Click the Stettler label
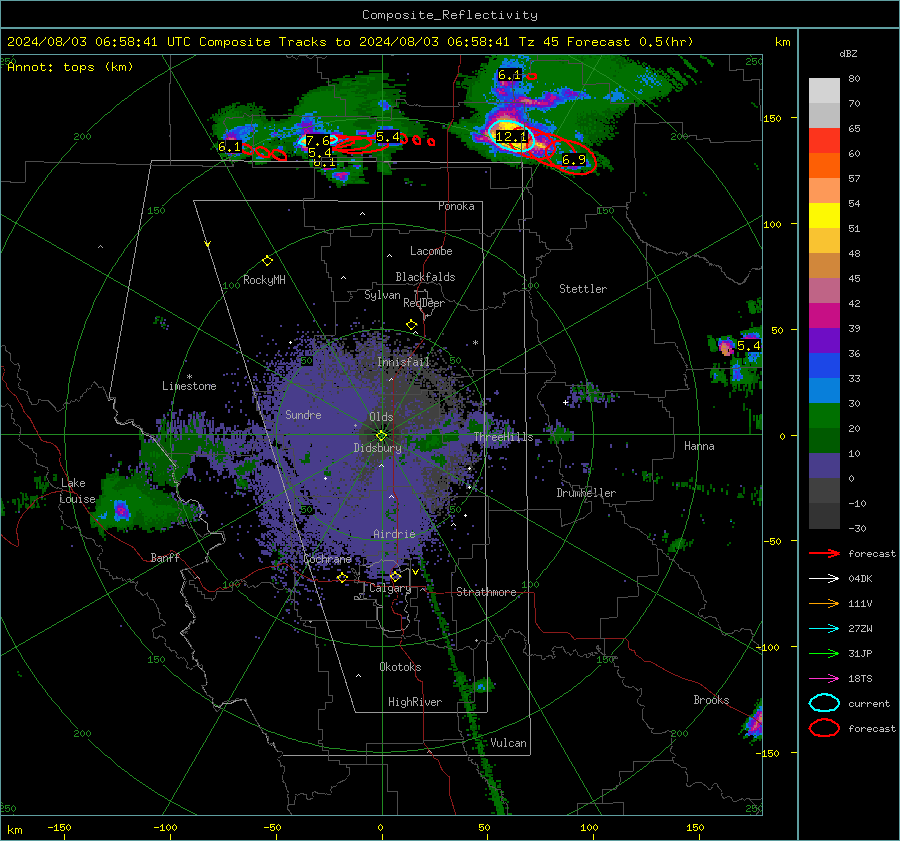This screenshot has width=900, height=841. point(583,289)
